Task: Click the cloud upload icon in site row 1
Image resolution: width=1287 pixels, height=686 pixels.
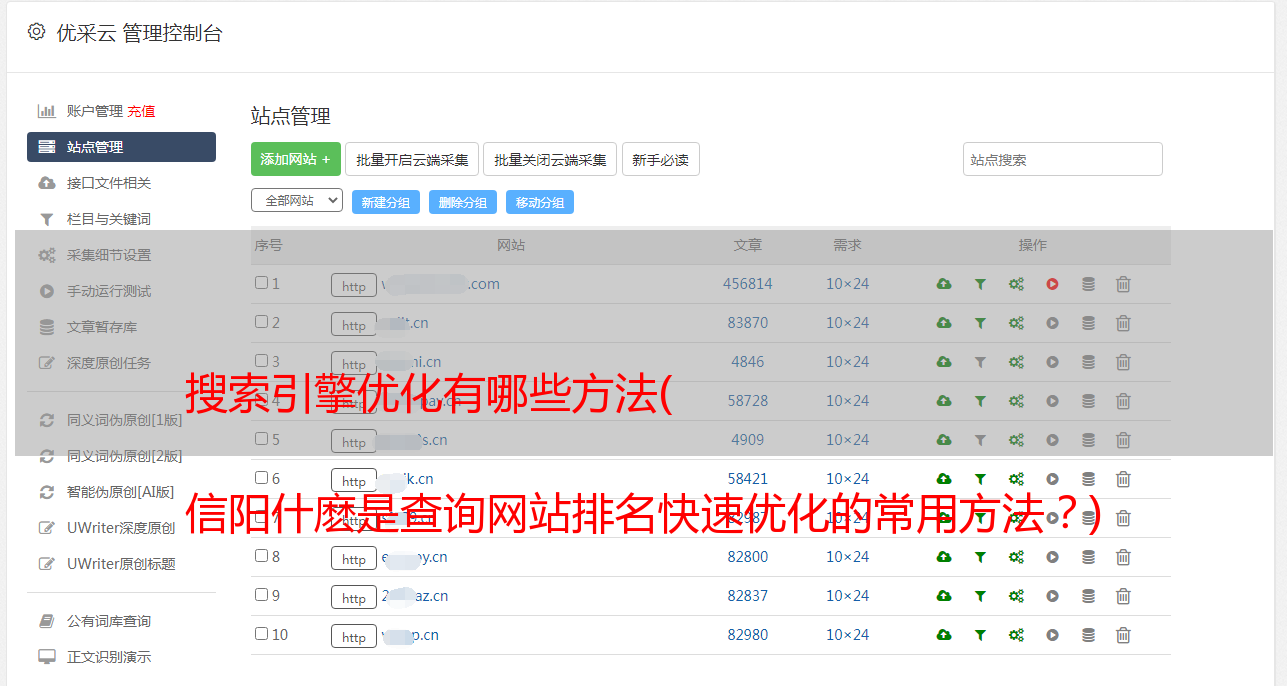Action: pyautogui.click(x=944, y=284)
